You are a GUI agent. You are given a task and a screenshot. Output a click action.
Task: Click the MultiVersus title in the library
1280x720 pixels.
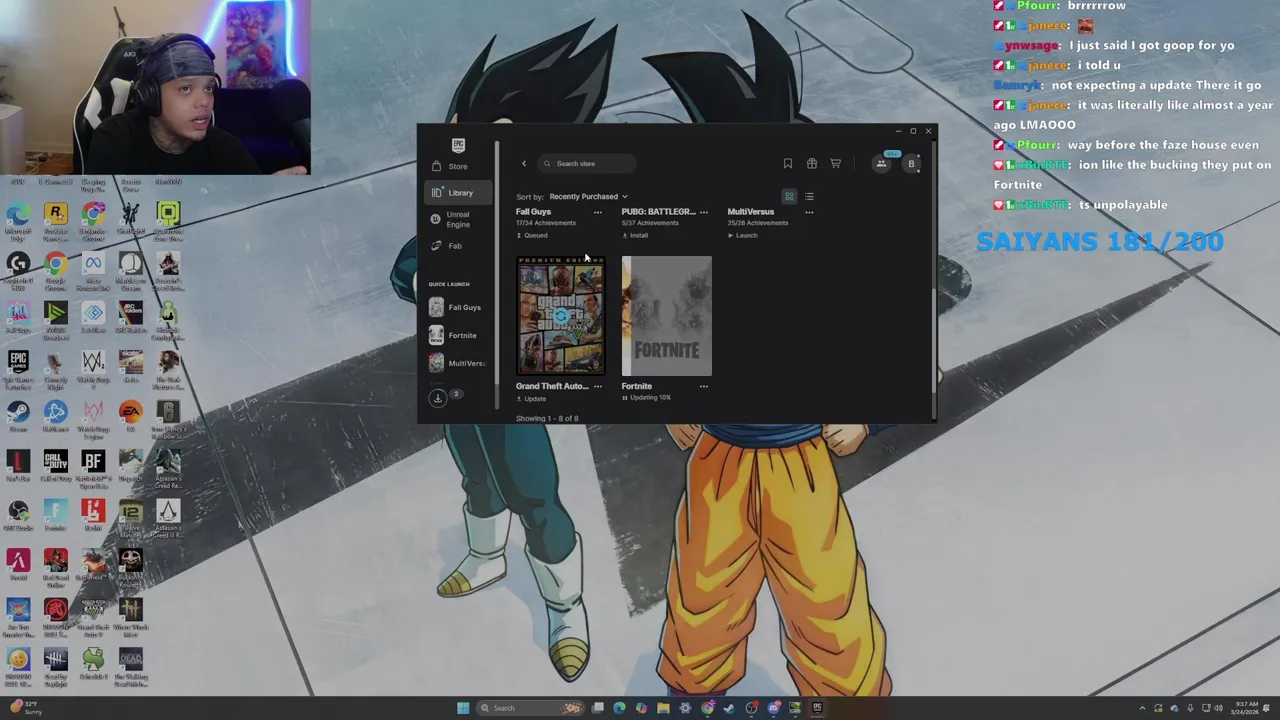tap(751, 212)
